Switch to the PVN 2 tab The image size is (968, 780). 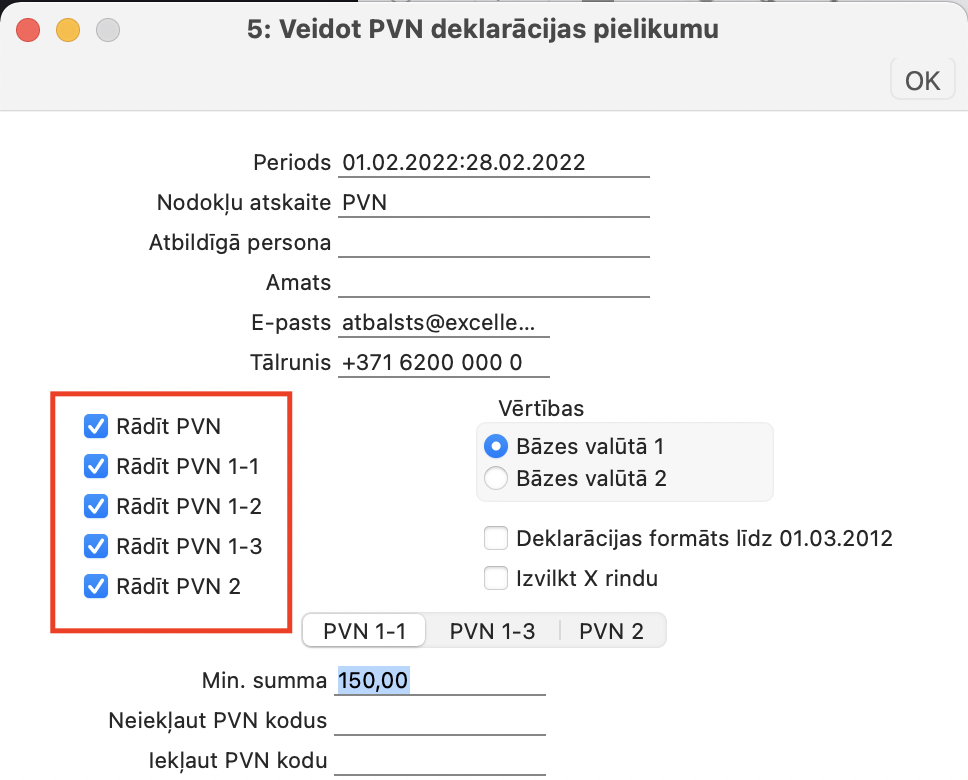pos(611,631)
